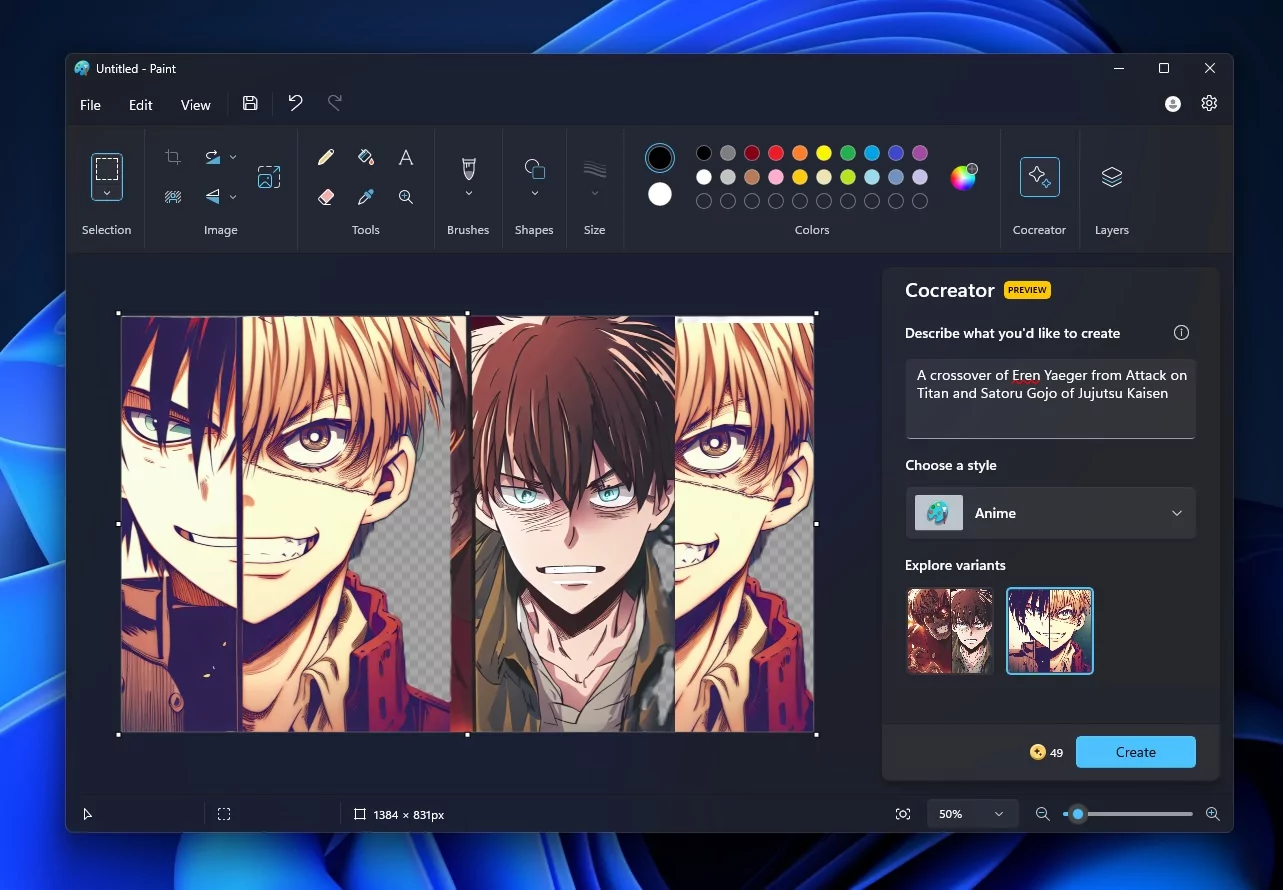This screenshot has width=1283, height=890.
Task: Click the Crop image icon
Action: point(173,157)
